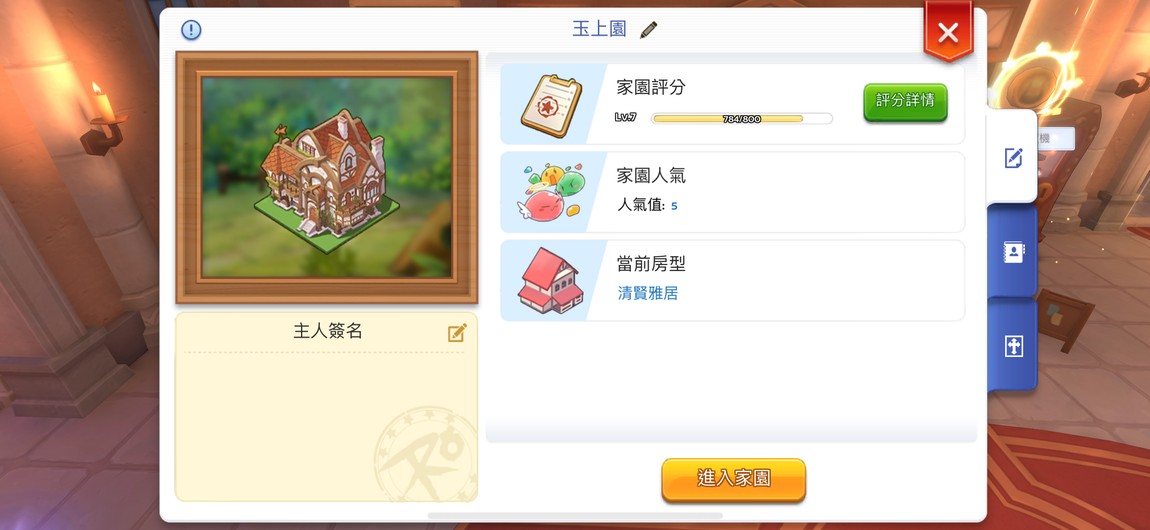Click the horizontal scrollbar at panel bottom

coord(574,516)
